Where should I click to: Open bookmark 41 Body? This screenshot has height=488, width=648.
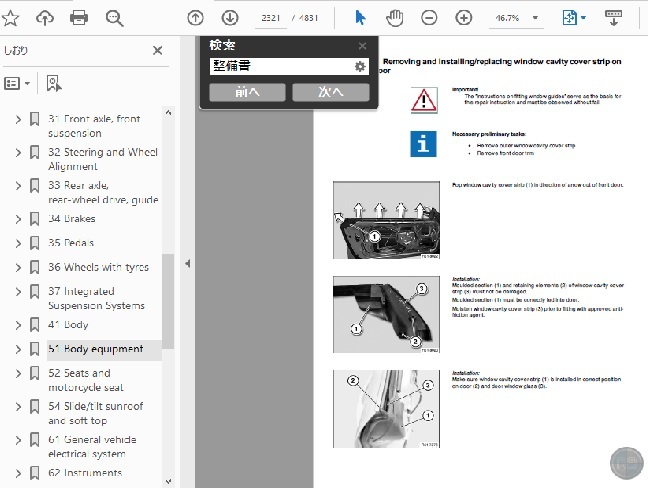tap(68, 325)
